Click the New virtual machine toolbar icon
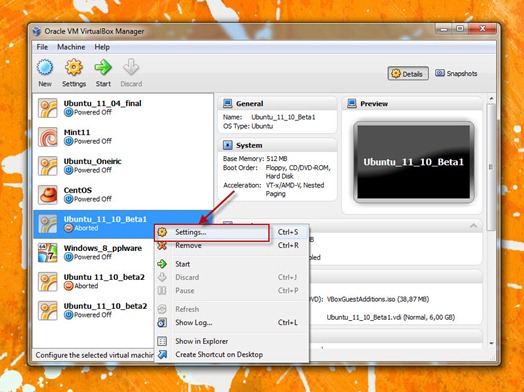Viewport: 524px width, 392px height. 45,67
